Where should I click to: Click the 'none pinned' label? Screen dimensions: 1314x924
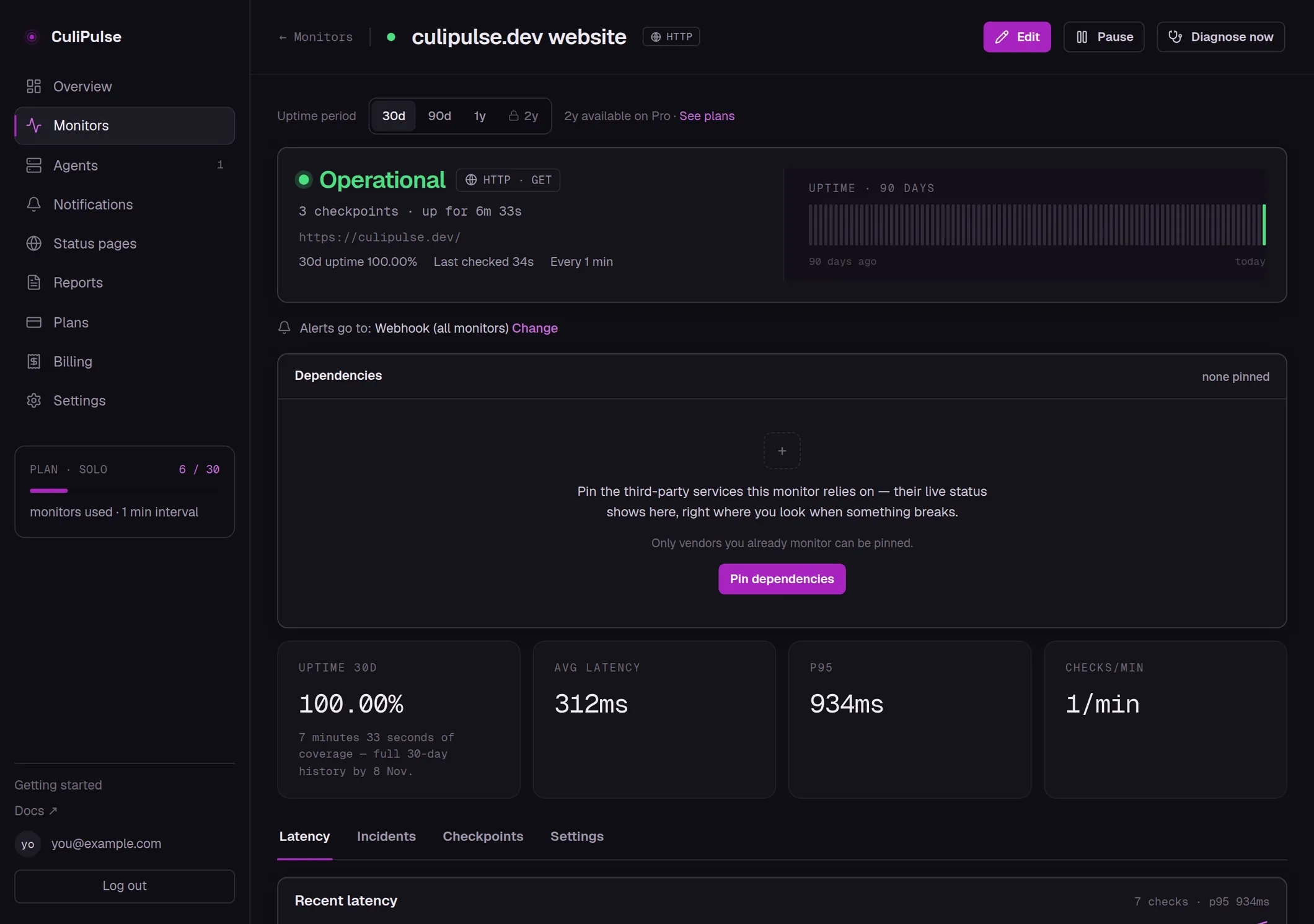(x=1235, y=377)
